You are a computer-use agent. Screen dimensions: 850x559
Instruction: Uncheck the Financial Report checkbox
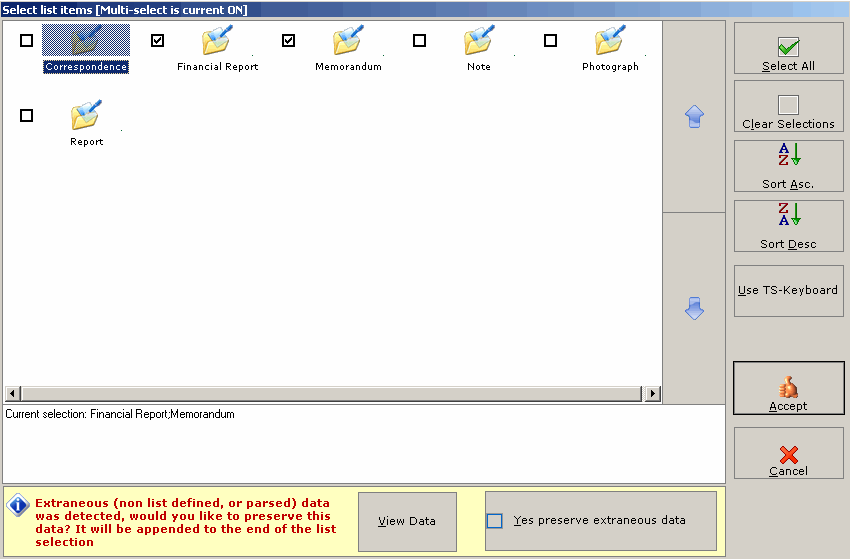click(157, 41)
